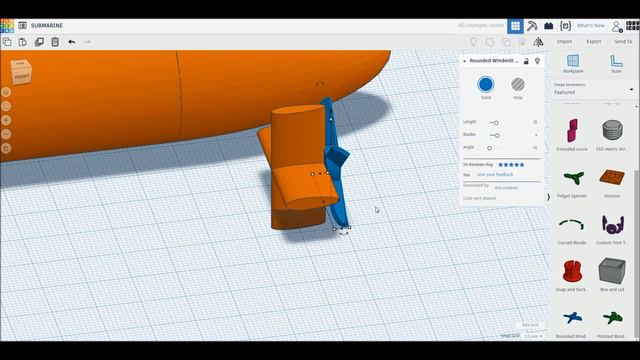This screenshot has width=640, height=360.
Task: Toggle orthographic/perspective view button
Action: (x=6, y=148)
